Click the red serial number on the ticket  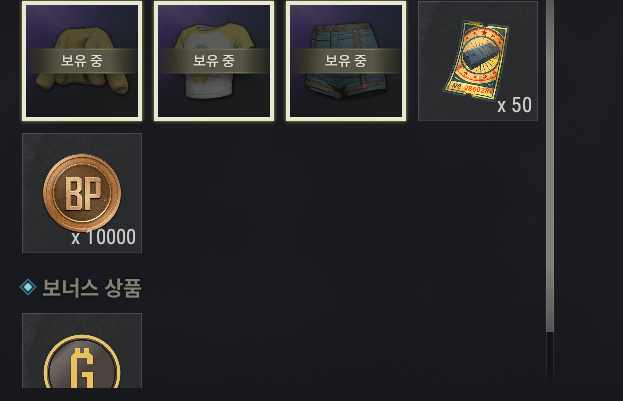pyautogui.click(x=478, y=89)
